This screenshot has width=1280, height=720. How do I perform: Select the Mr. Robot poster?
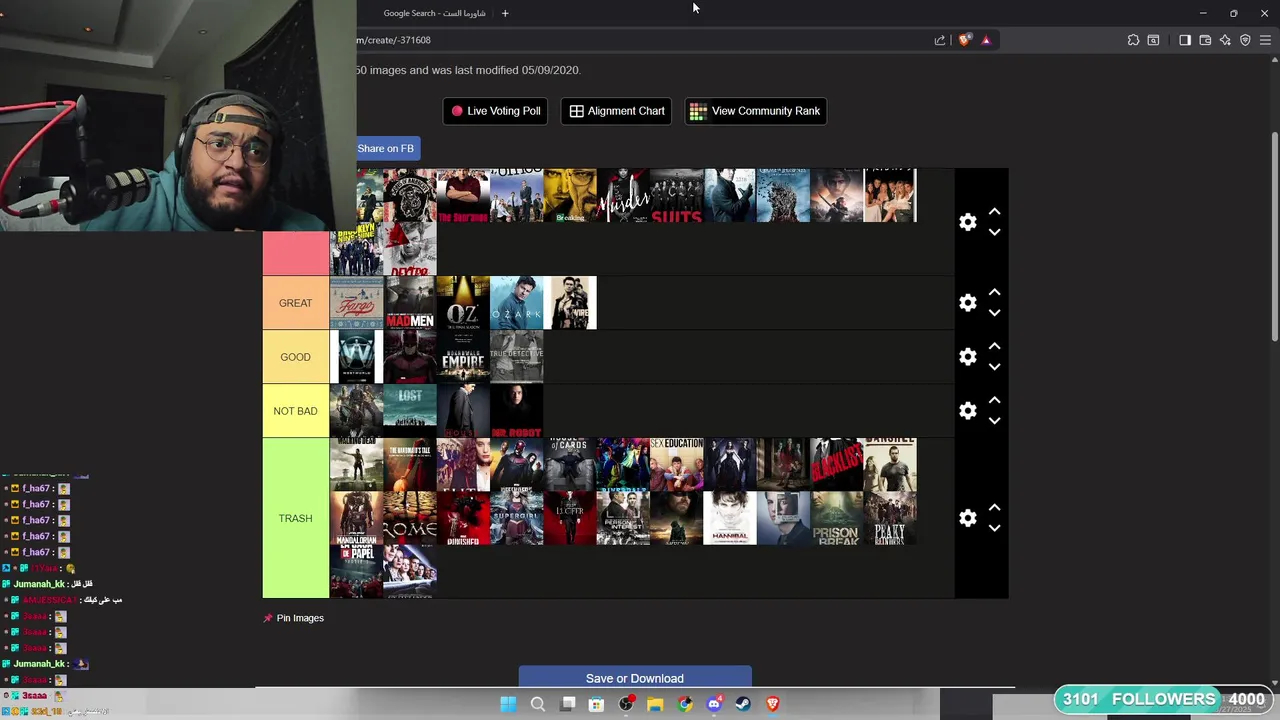(x=517, y=411)
